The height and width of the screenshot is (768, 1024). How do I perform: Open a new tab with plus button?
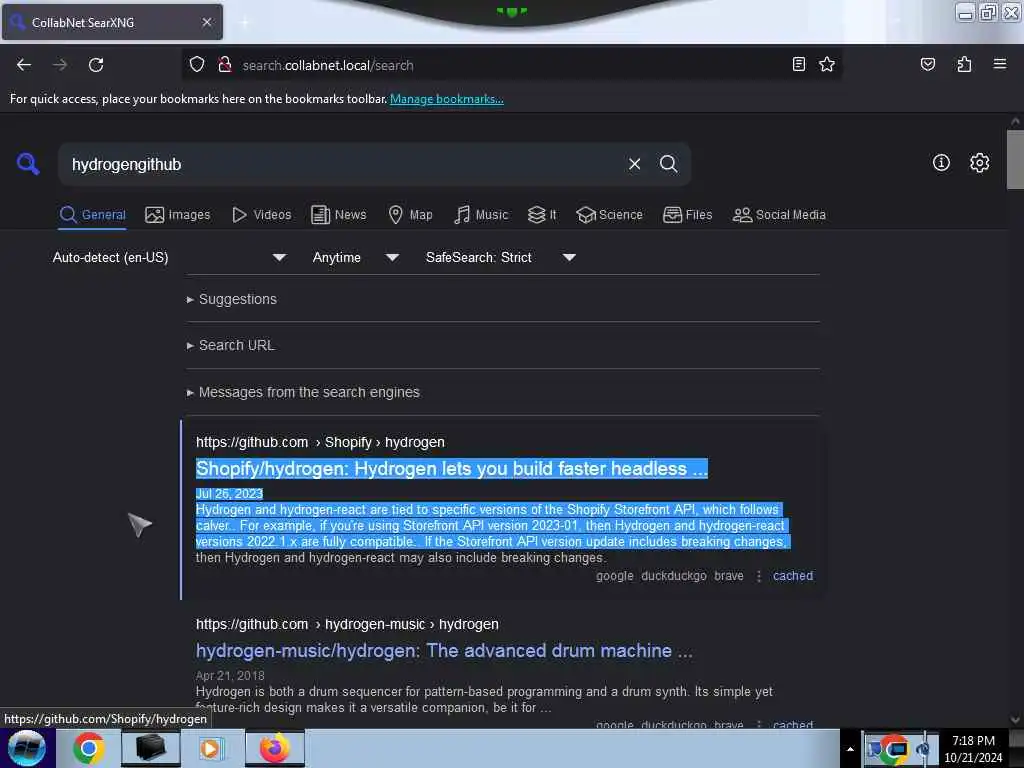(x=244, y=22)
